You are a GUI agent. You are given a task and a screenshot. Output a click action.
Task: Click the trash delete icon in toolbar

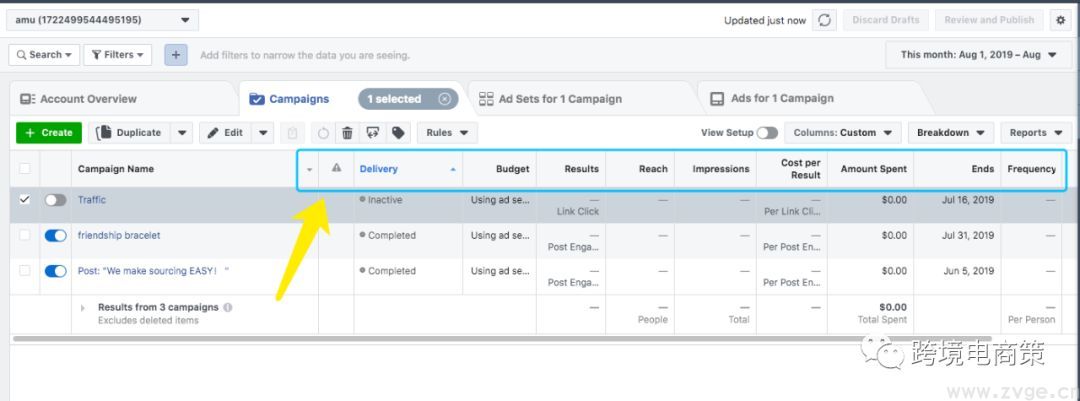pos(347,133)
